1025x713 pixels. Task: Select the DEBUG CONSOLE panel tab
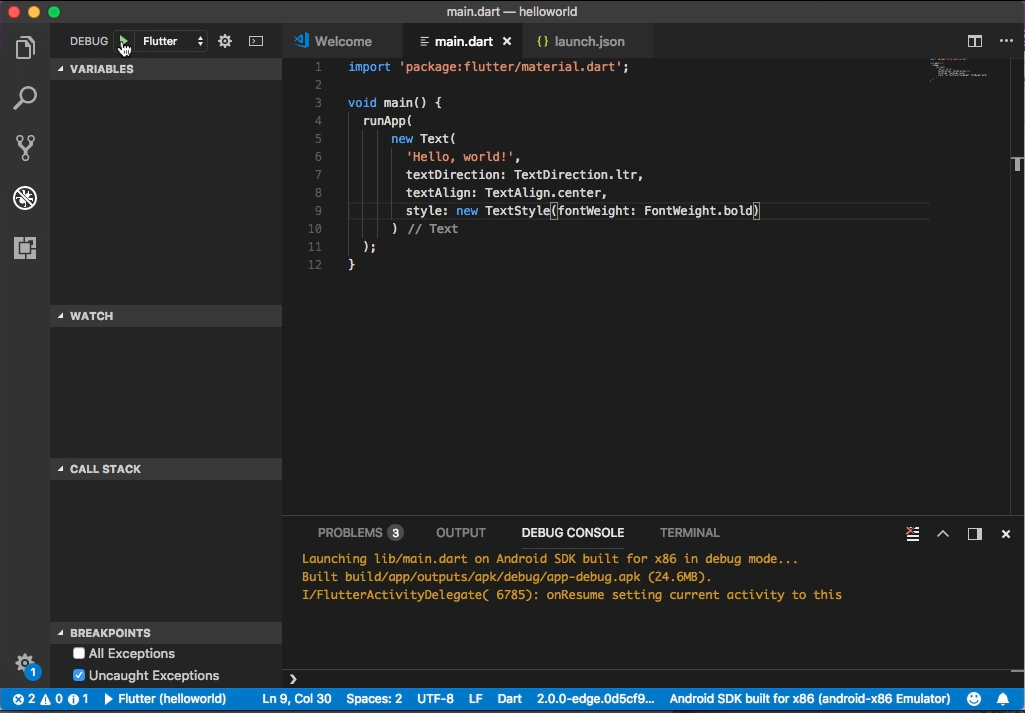click(x=573, y=533)
